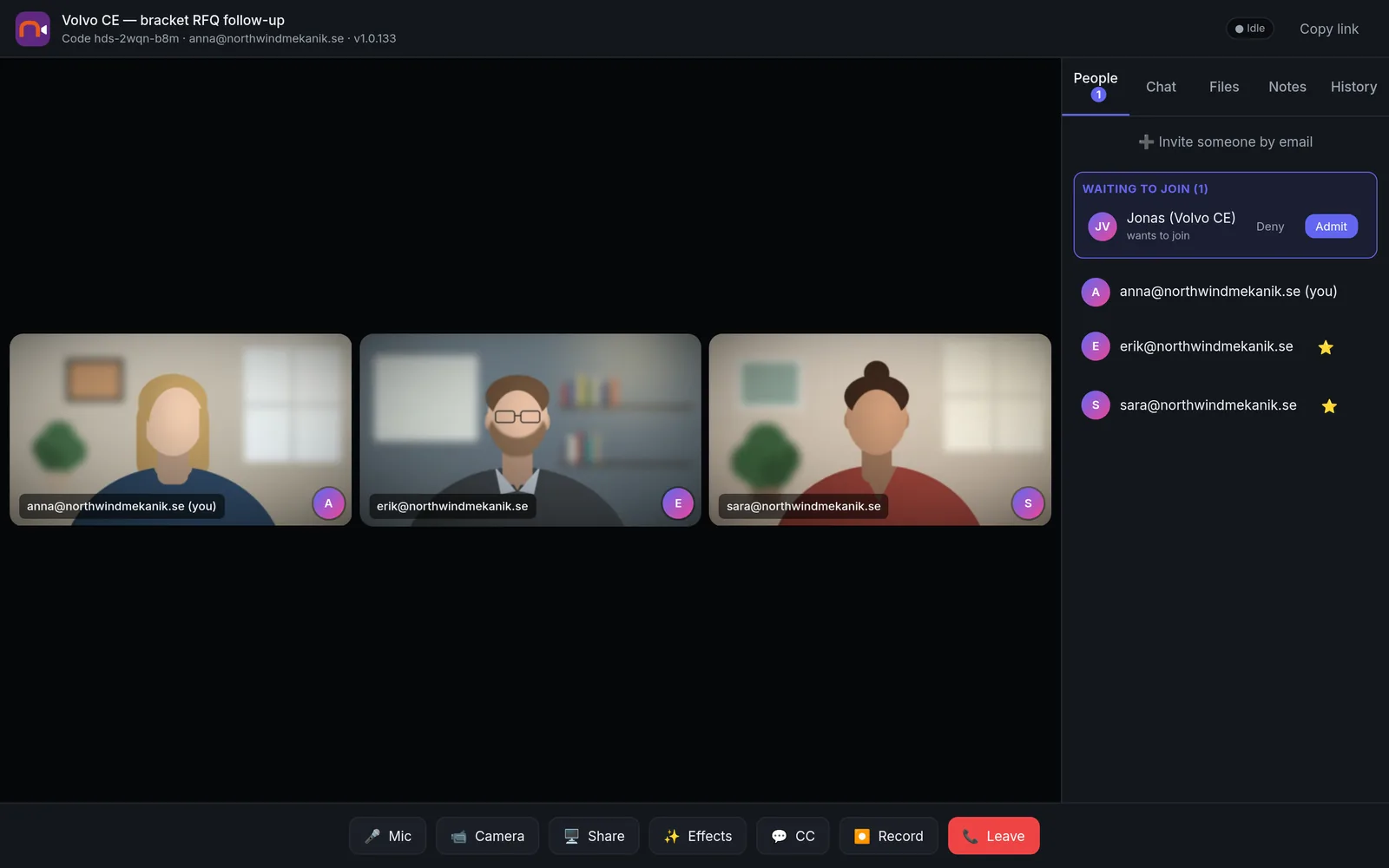Switch to the History tab
Image resolution: width=1389 pixels, height=868 pixels.
click(1353, 87)
